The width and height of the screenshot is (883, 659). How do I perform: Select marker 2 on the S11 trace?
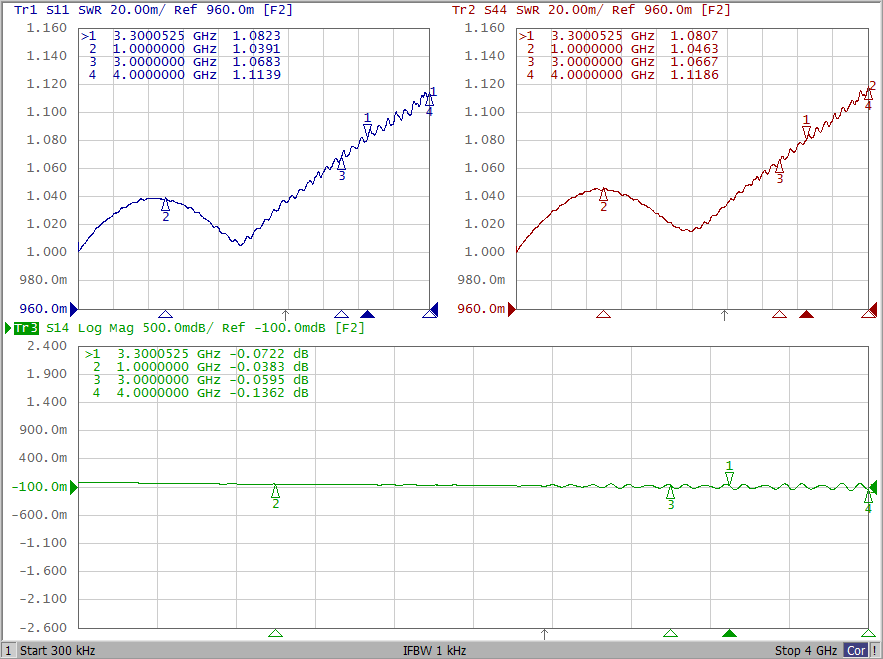(166, 205)
